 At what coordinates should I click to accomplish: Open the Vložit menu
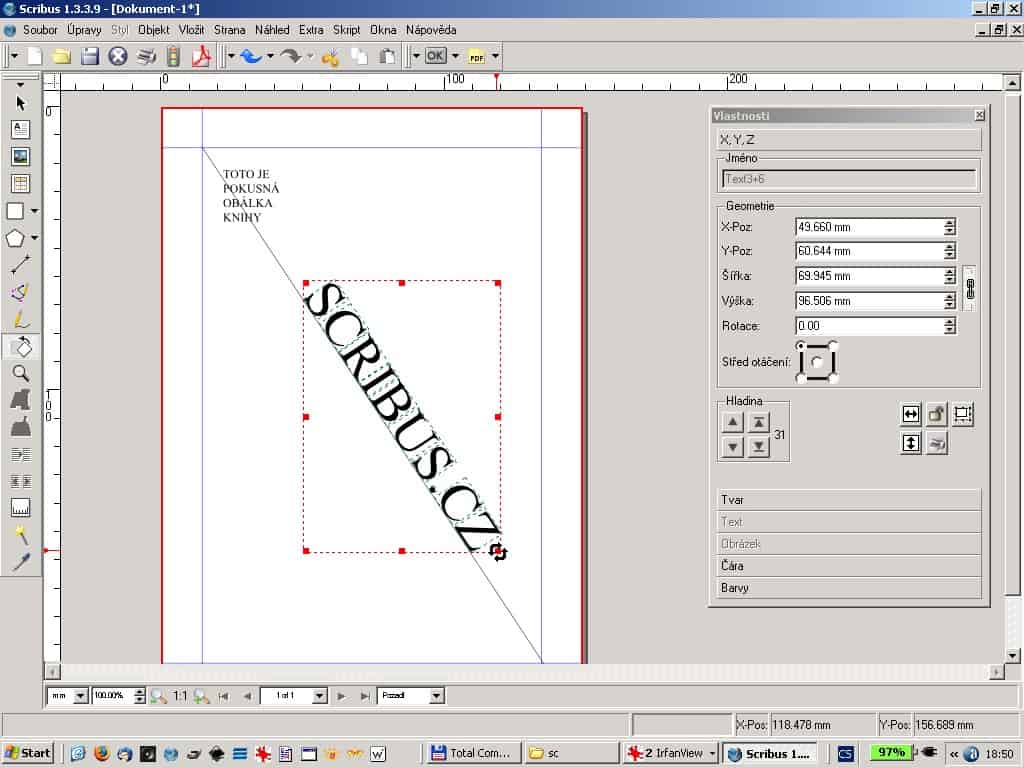pos(191,30)
